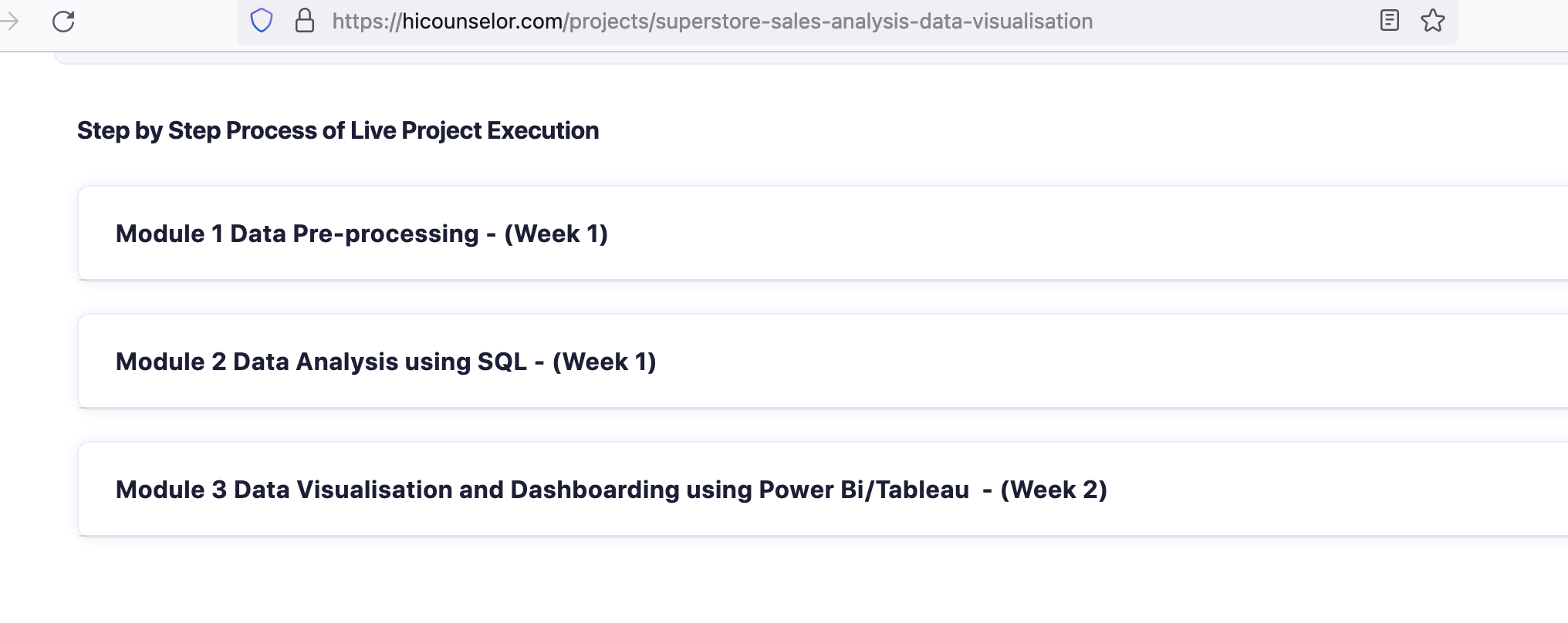Open Module 3 Power Bi/Tableau module details

pyautogui.click(x=611, y=489)
